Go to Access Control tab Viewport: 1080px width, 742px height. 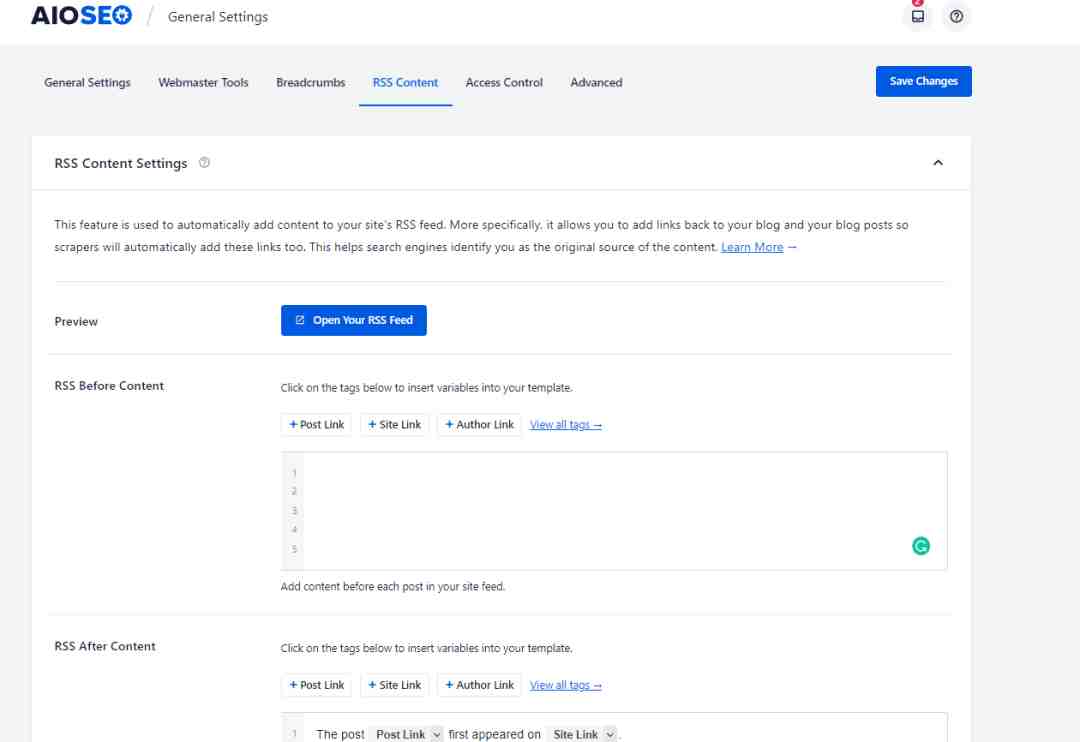pyautogui.click(x=504, y=82)
